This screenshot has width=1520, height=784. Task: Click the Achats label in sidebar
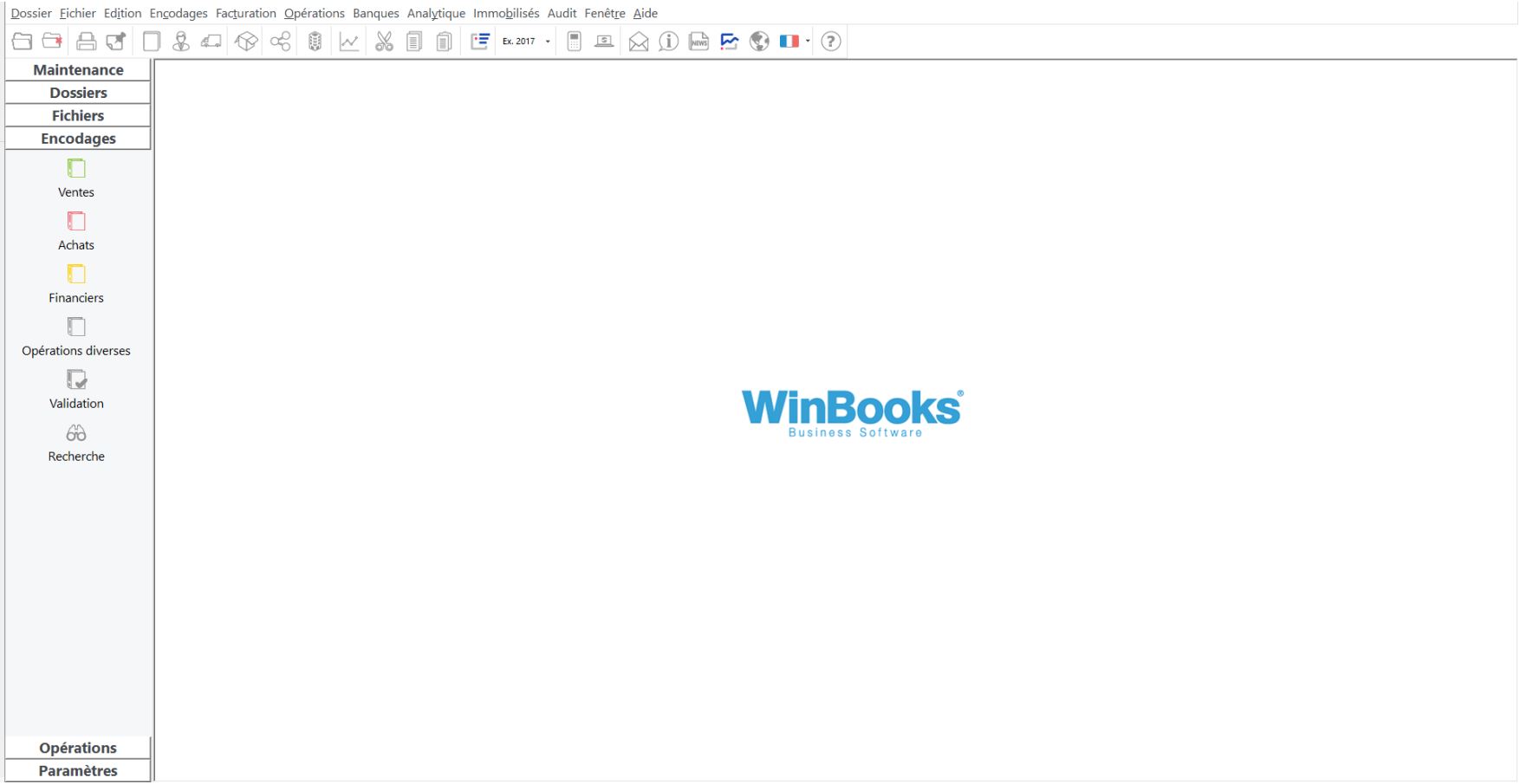click(76, 245)
